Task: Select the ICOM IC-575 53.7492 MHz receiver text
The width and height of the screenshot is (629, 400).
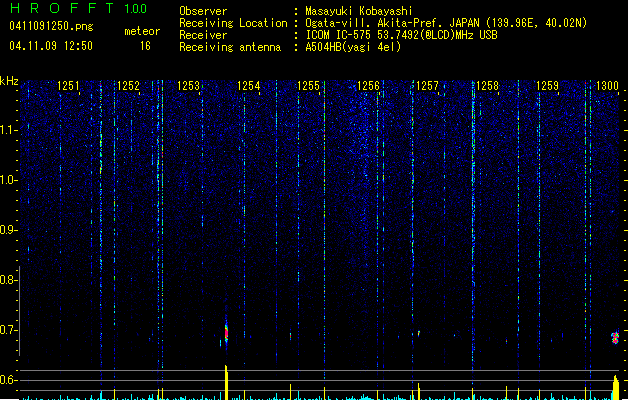Action: [402, 35]
